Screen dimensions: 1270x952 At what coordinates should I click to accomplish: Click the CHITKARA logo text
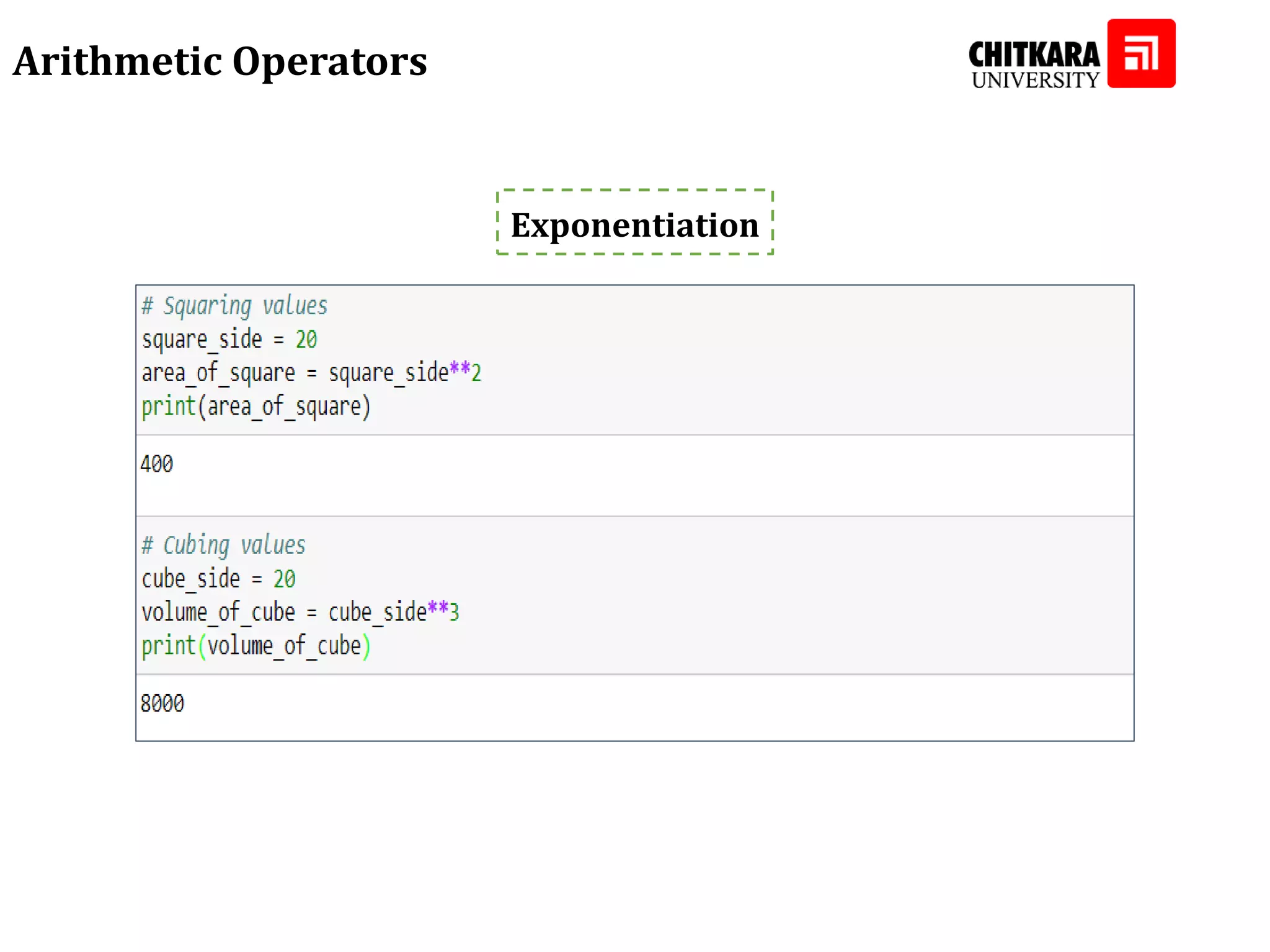[1034, 55]
